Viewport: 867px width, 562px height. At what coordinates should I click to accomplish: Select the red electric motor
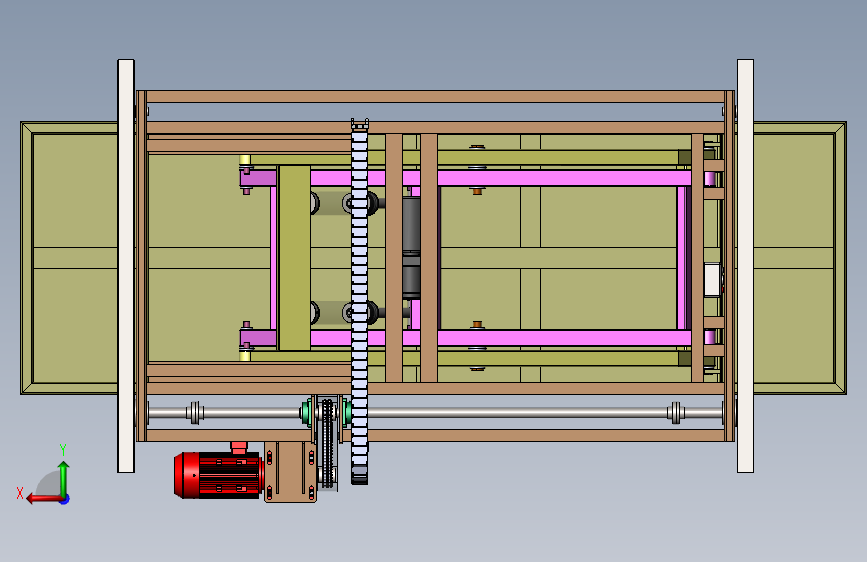pos(218,475)
